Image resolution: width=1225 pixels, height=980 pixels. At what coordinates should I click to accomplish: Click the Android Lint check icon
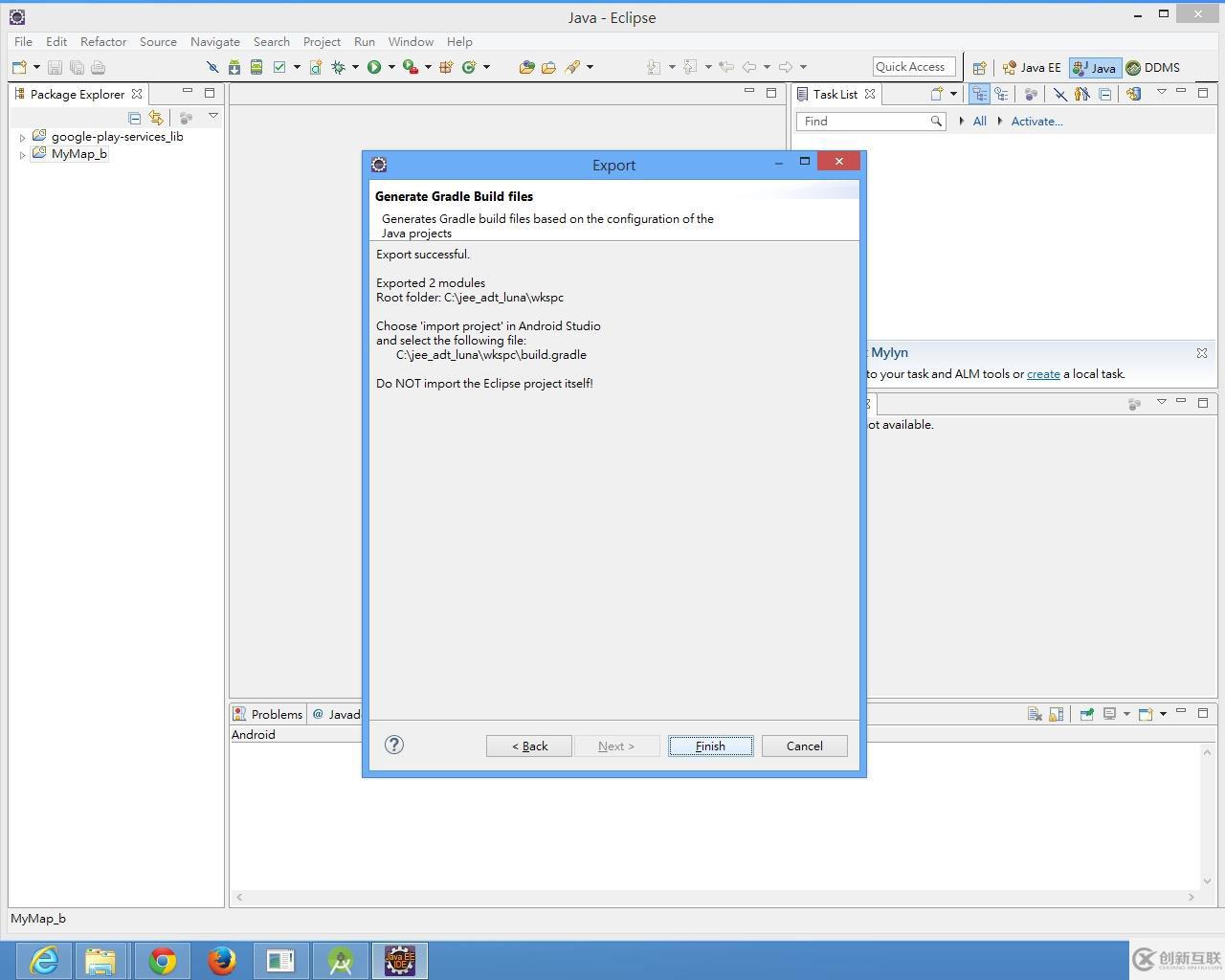(x=279, y=67)
